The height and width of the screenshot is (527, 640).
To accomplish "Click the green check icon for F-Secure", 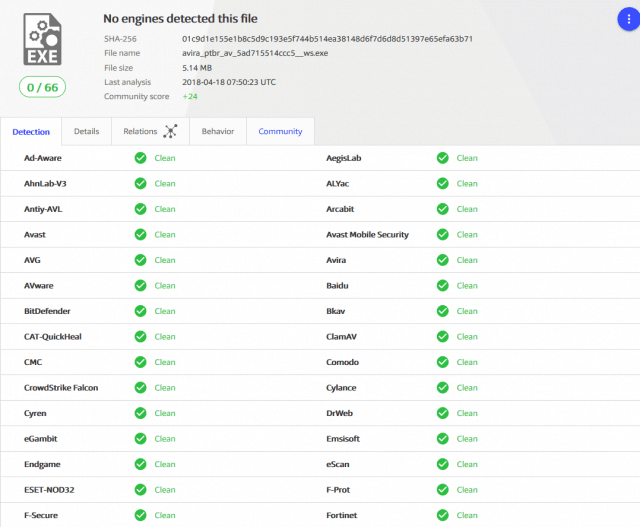I will coord(140,515).
